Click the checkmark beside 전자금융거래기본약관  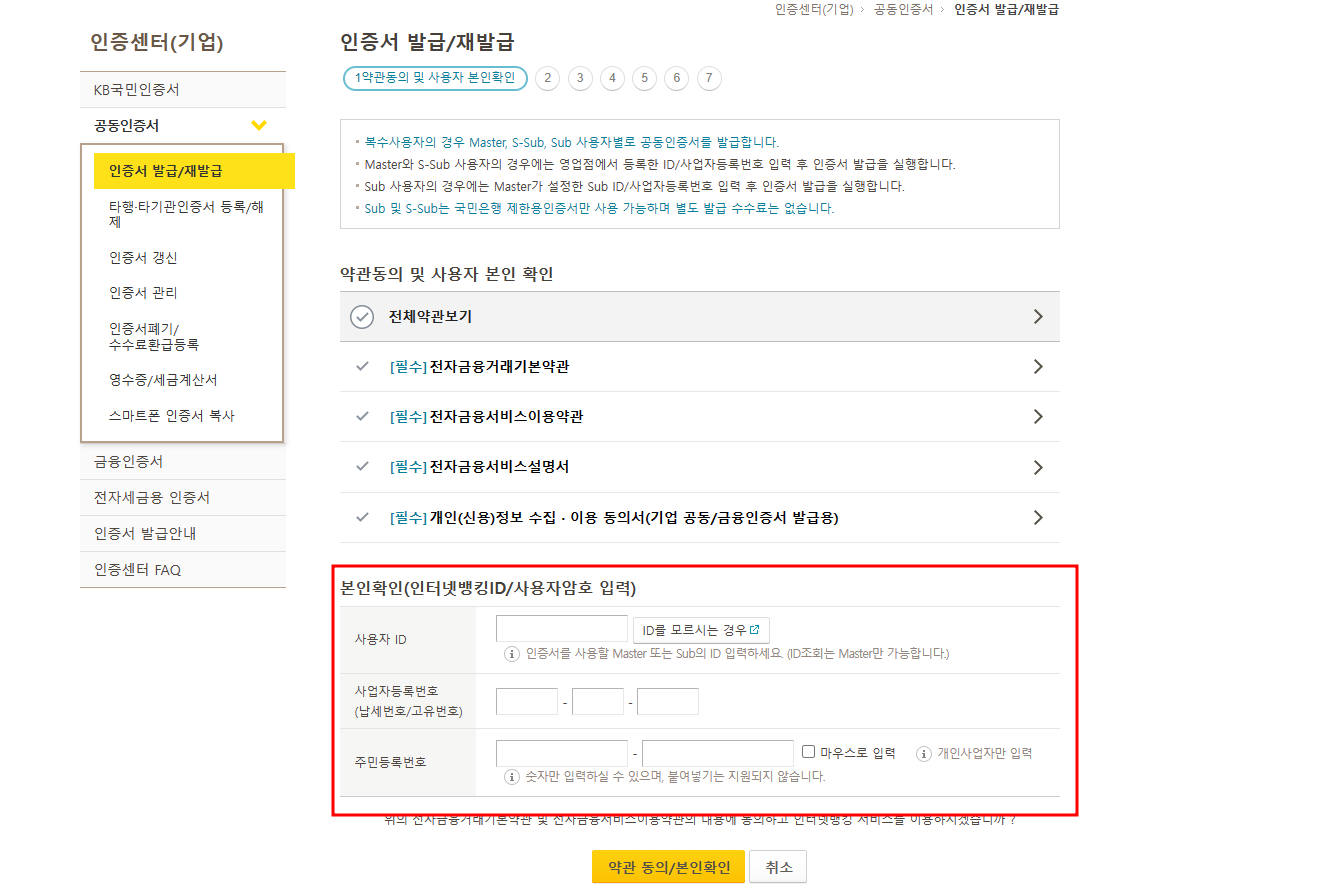coord(362,367)
